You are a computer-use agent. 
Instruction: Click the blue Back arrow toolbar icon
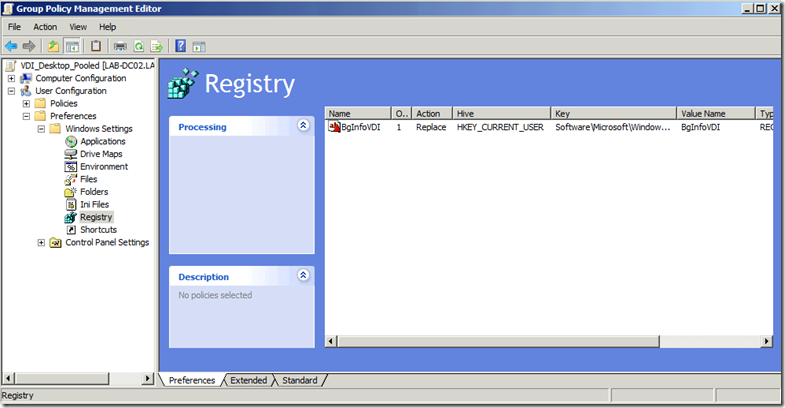click(x=11, y=47)
